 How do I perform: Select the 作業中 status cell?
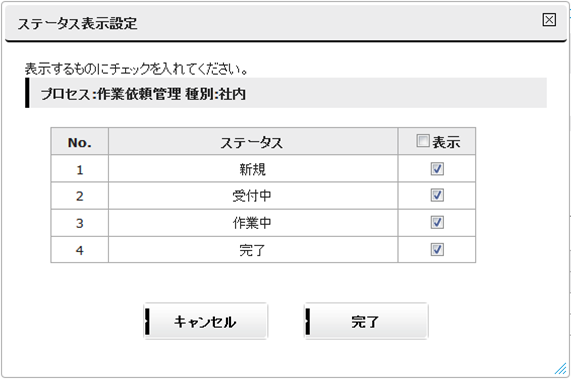(253, 222)
